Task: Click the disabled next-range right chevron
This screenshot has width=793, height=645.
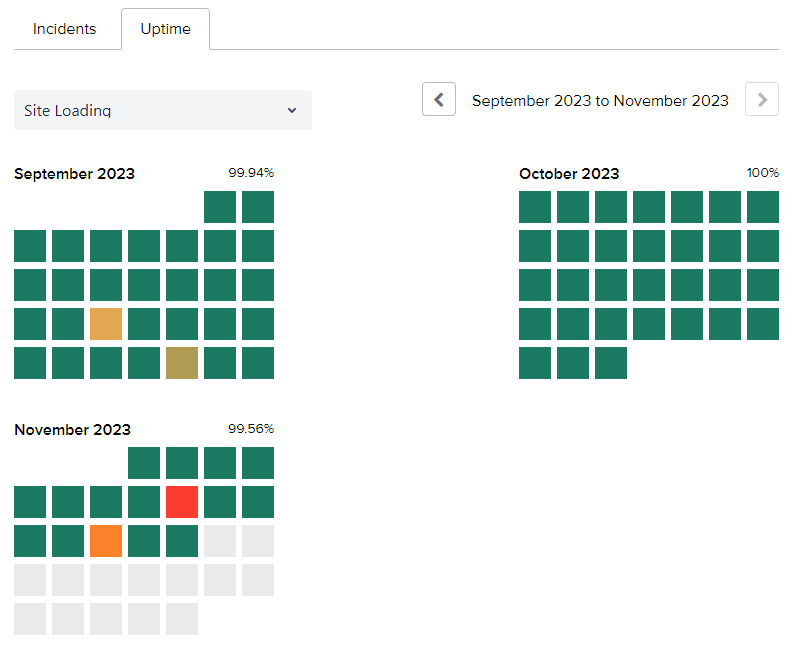Action: [x=762, y=99]
